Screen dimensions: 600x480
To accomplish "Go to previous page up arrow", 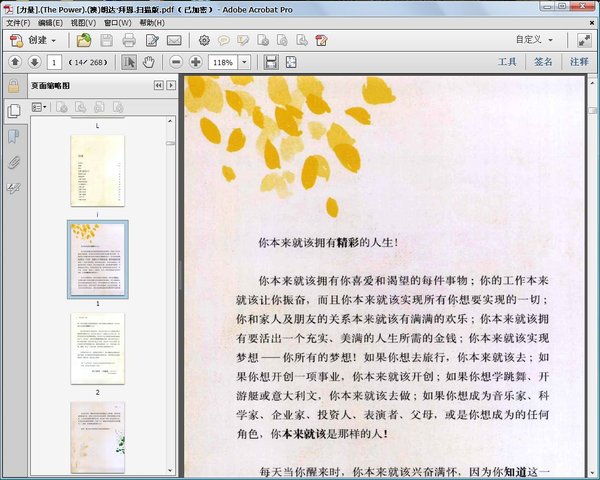I will [x=15, y=62].
